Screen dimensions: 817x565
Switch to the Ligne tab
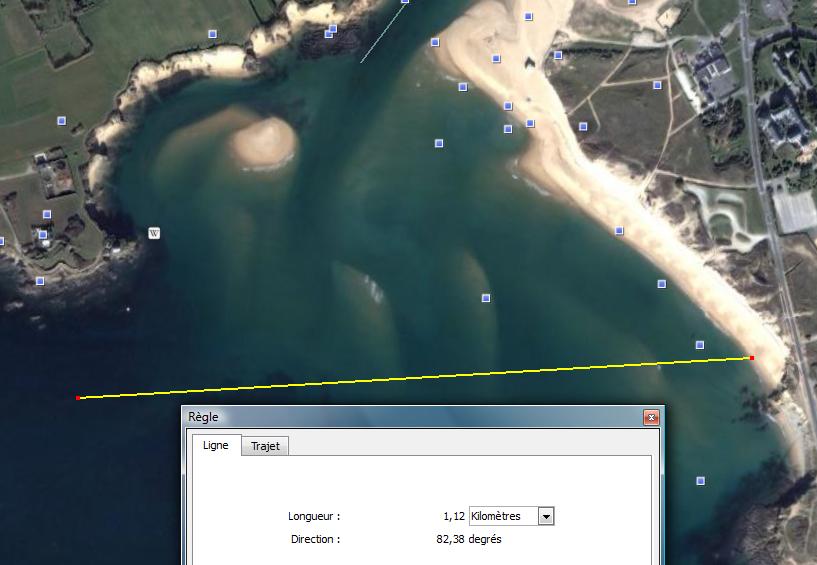pyautogui.click(x=215, y=446)
